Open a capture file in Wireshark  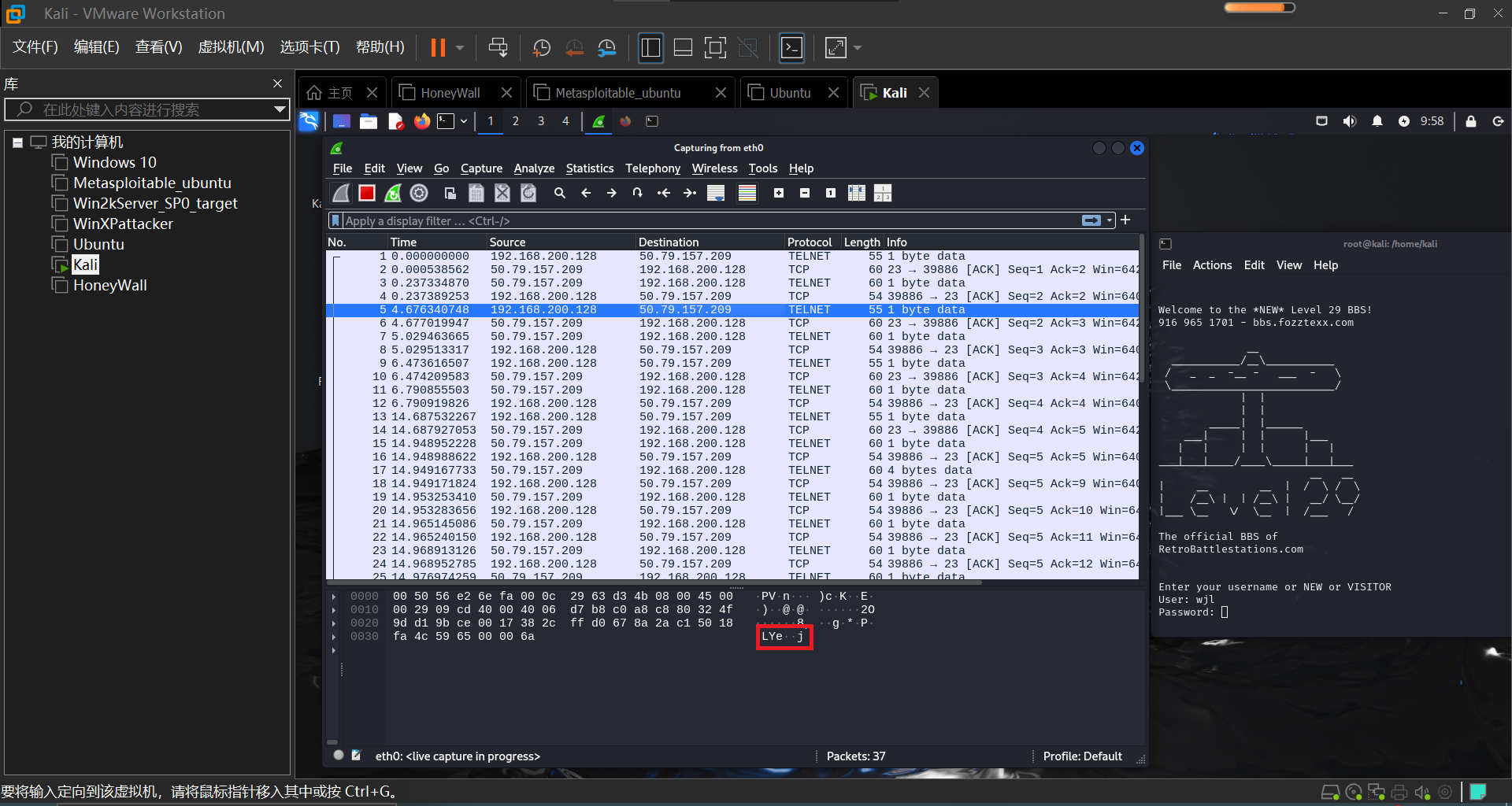(x=450, y=193)
